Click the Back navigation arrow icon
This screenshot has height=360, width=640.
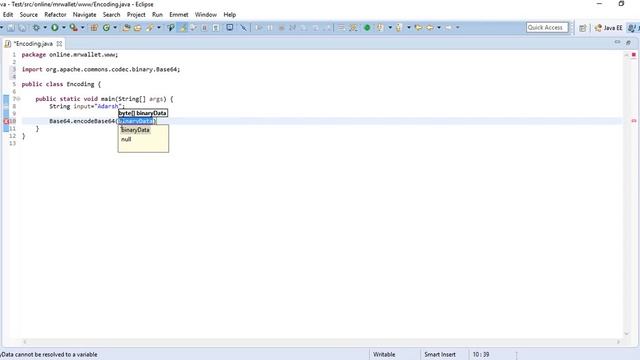(x=430, y=28)
